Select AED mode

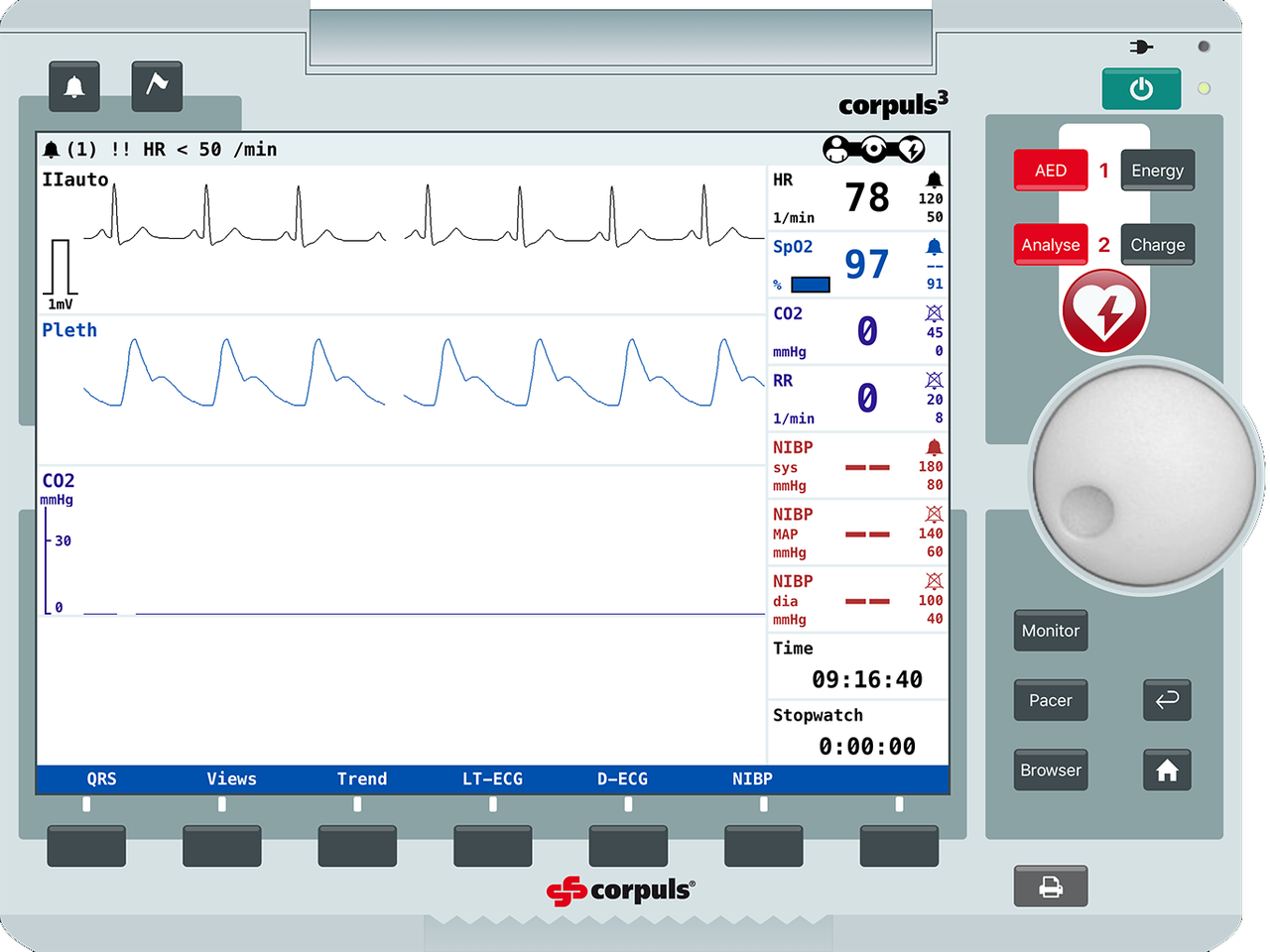[1051, 171]
